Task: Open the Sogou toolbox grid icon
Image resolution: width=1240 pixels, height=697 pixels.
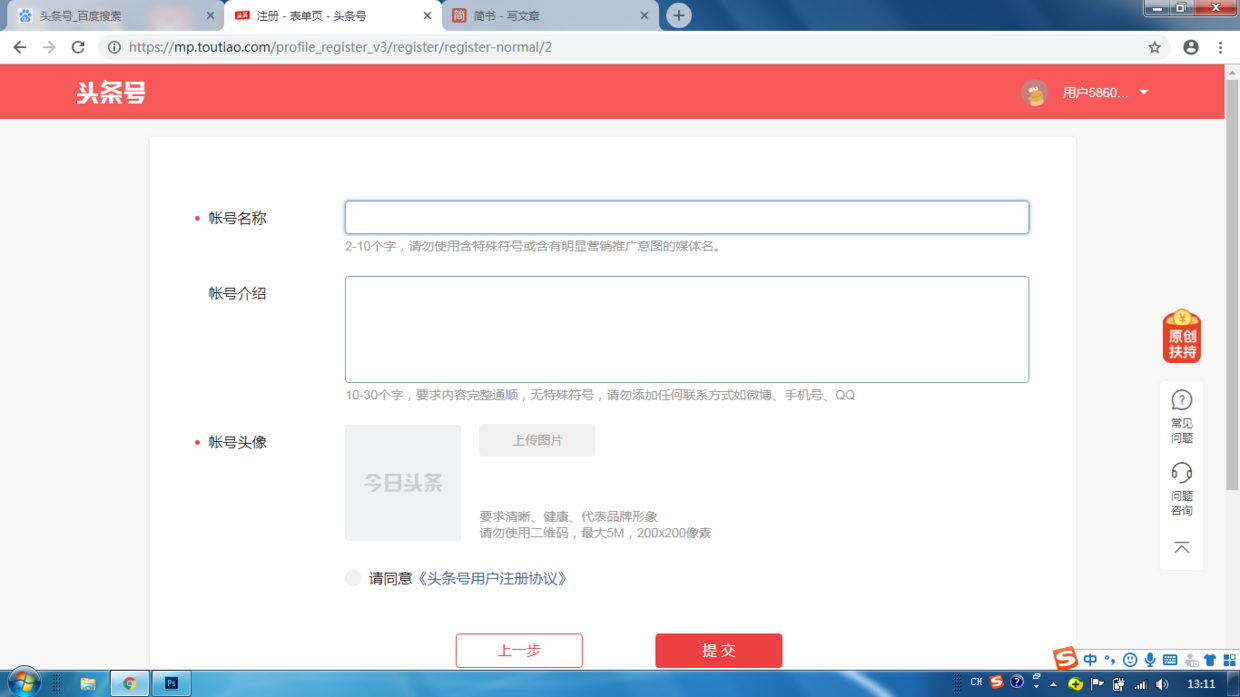Action: (x=1230, y=660)
